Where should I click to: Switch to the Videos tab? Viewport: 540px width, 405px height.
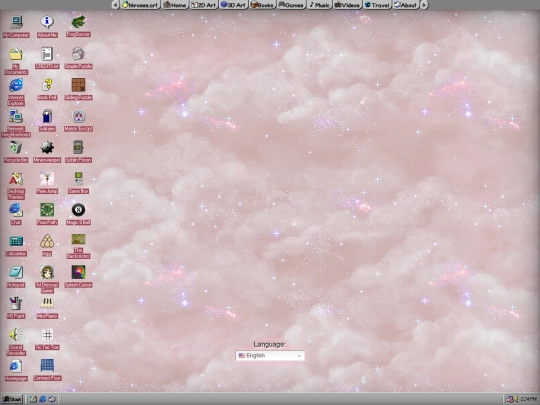tap(347, 5)
